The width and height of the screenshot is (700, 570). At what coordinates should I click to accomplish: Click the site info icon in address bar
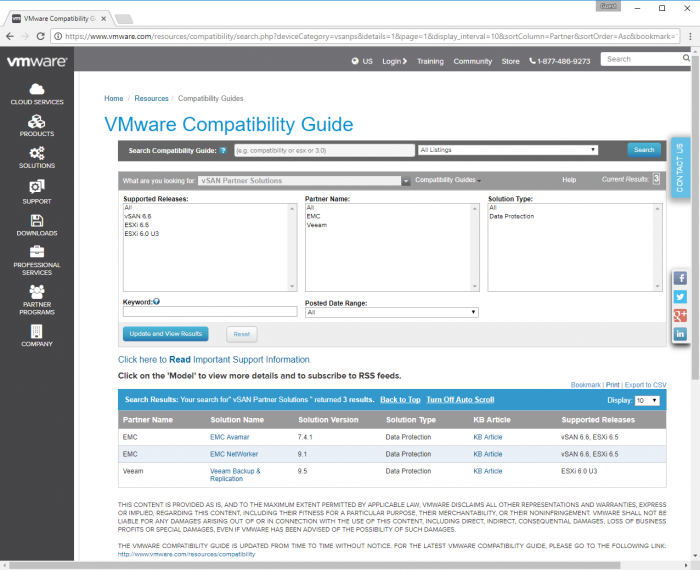pyautogui.click(x=58, y=36)
